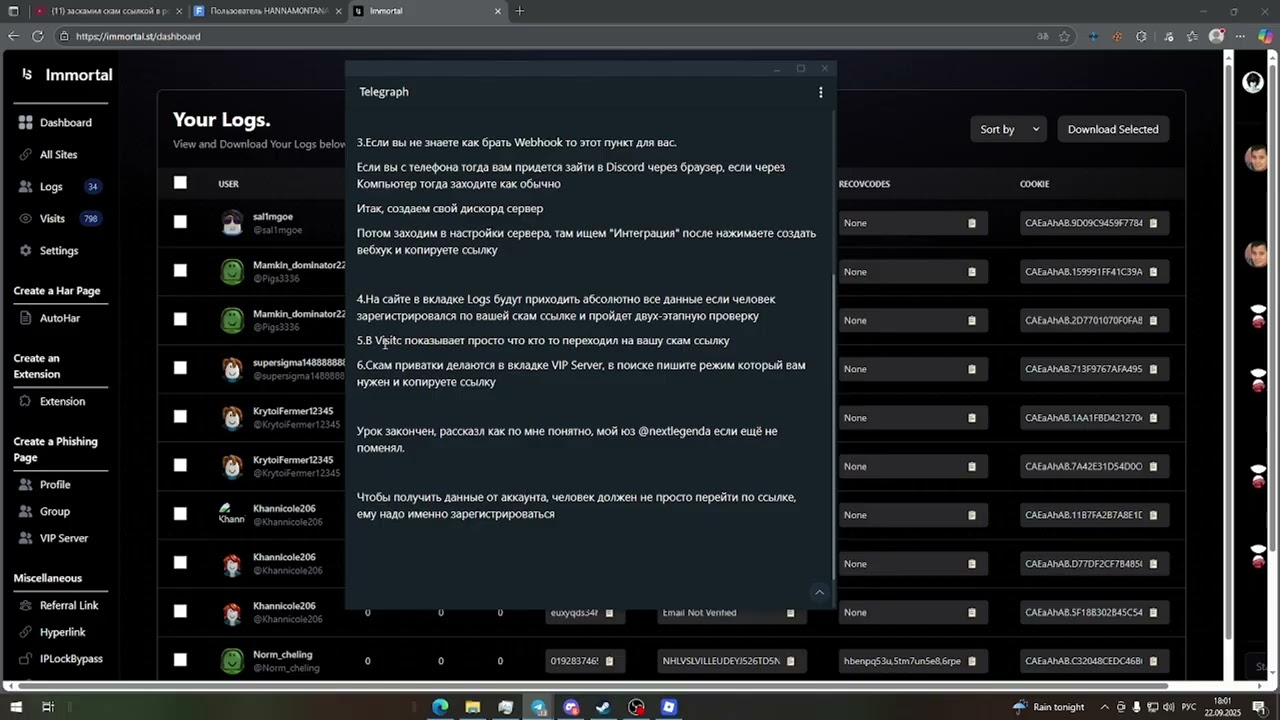Click the chain icon next to Hyperlink
The height and width of the screenshot is (720, 1280).
(26, 632)
